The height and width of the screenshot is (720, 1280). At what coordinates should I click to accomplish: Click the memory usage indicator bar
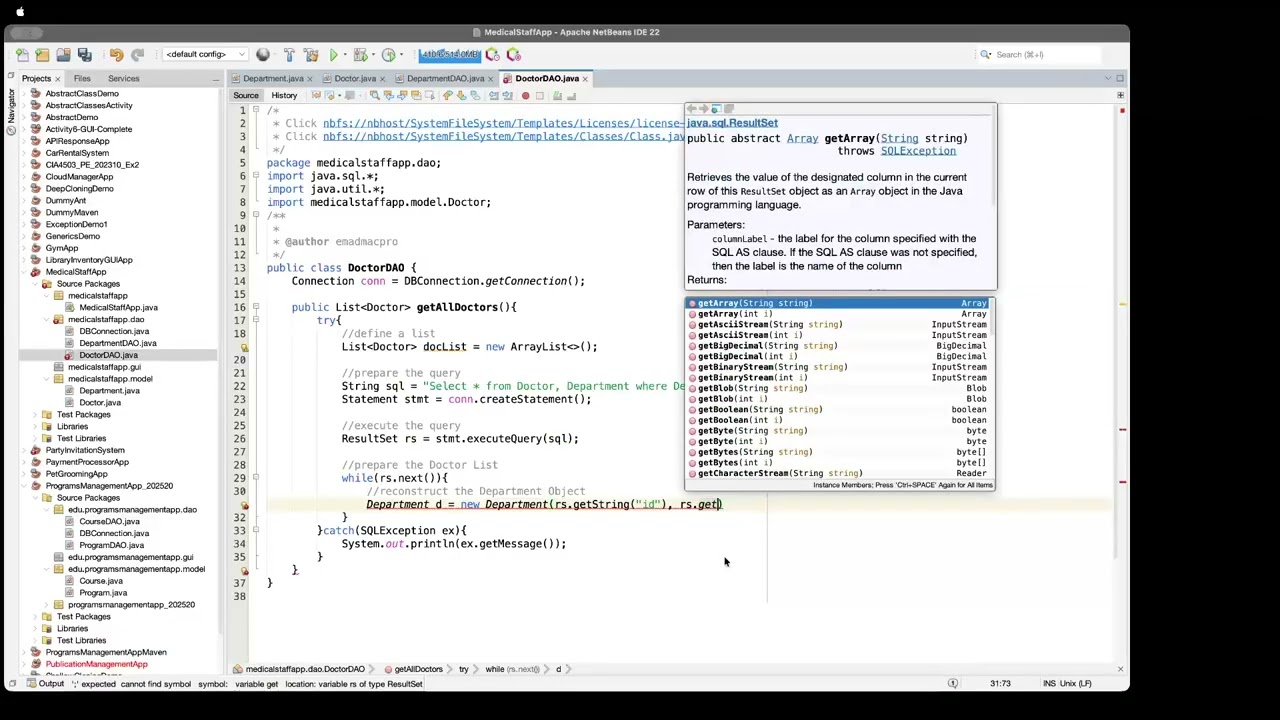pos(450,55)
